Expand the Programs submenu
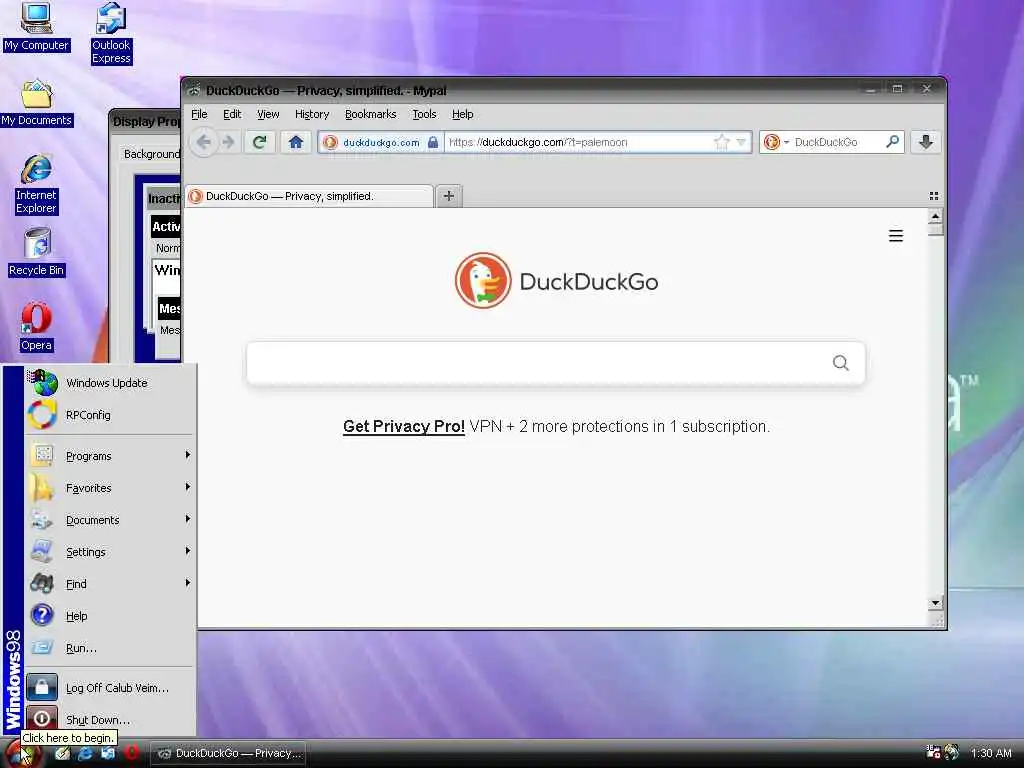The height and width of the screenshot is (768, 1024). (111, 455)
